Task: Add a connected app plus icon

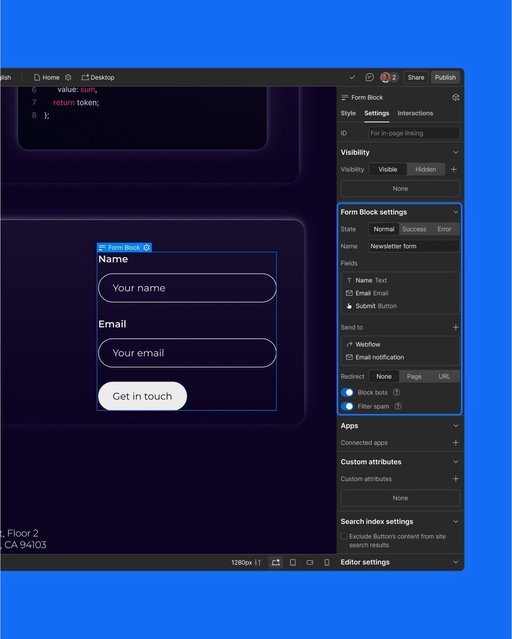Action: coord(456,443)
